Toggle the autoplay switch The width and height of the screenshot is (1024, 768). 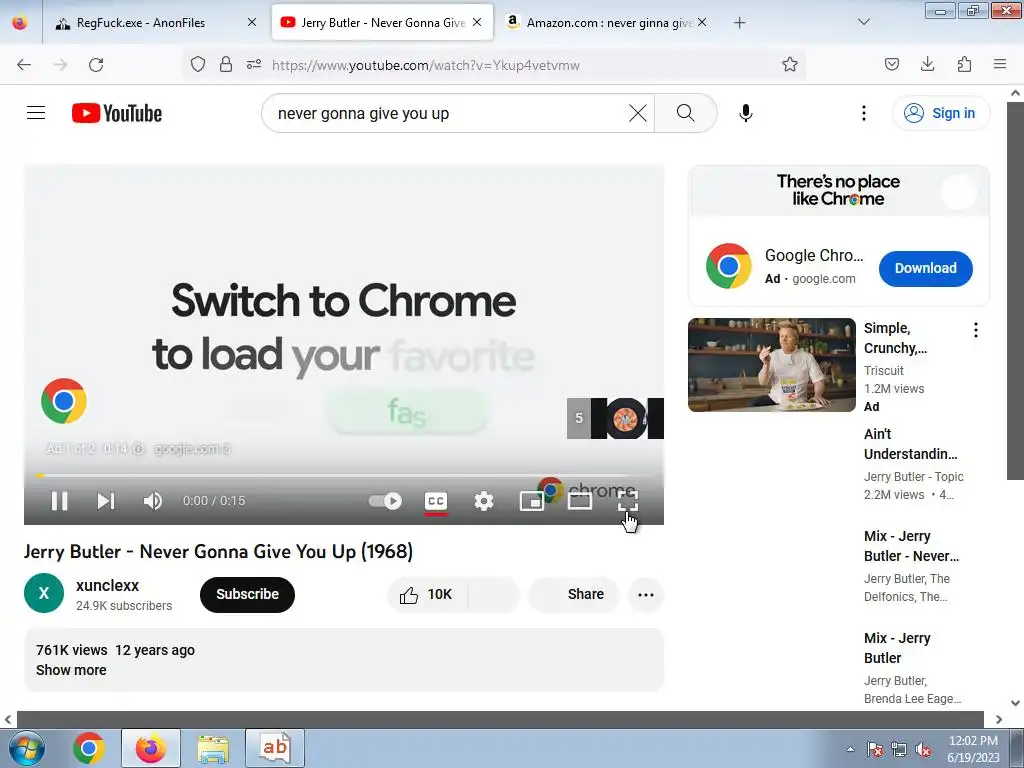[385, 501]
